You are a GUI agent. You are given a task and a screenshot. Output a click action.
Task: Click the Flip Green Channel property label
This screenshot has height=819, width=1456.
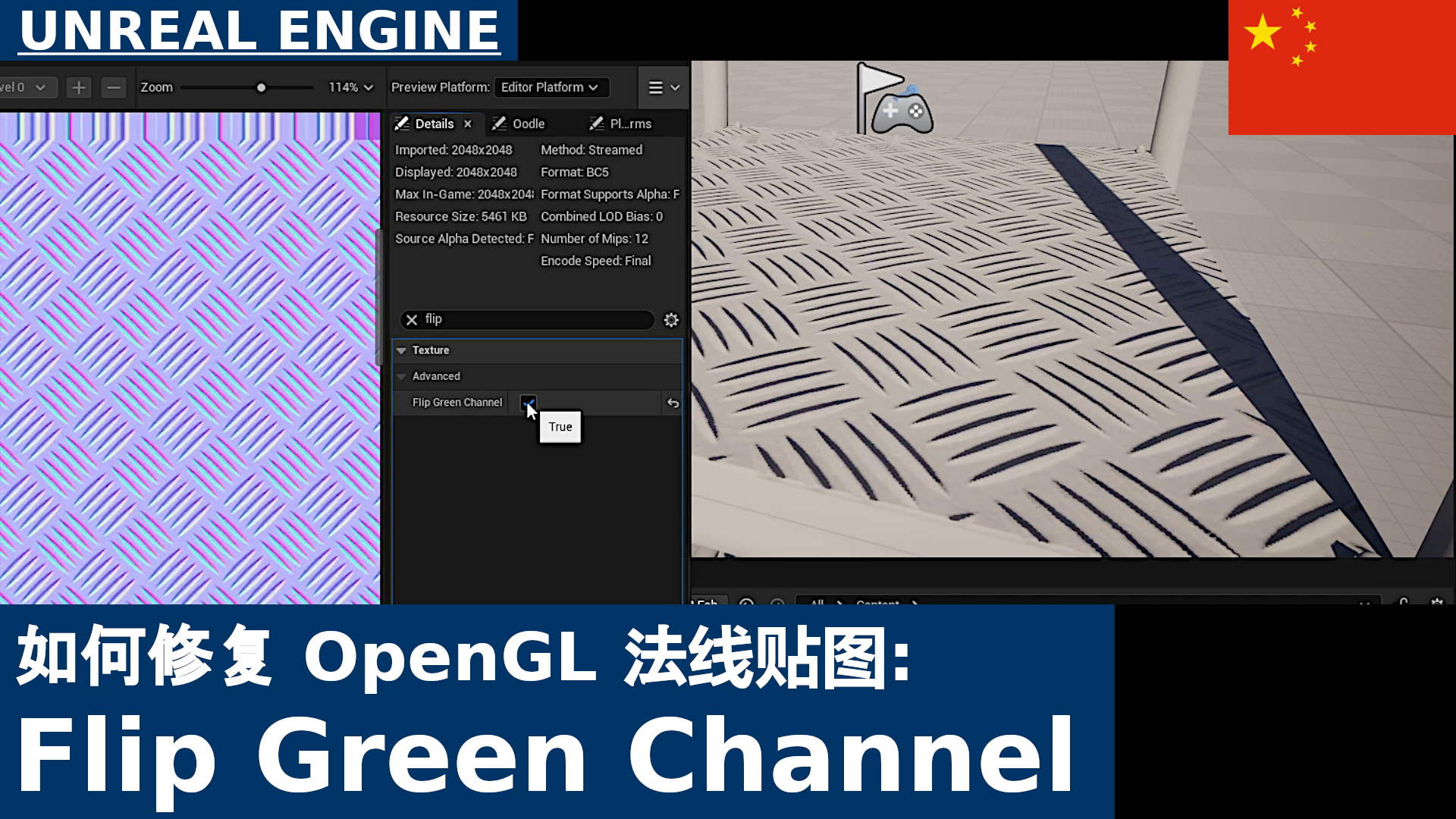pos(457,403)
